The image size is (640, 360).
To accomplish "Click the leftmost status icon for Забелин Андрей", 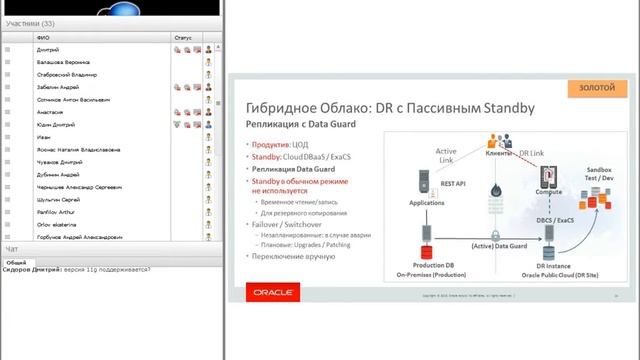I will pos(177,87).
